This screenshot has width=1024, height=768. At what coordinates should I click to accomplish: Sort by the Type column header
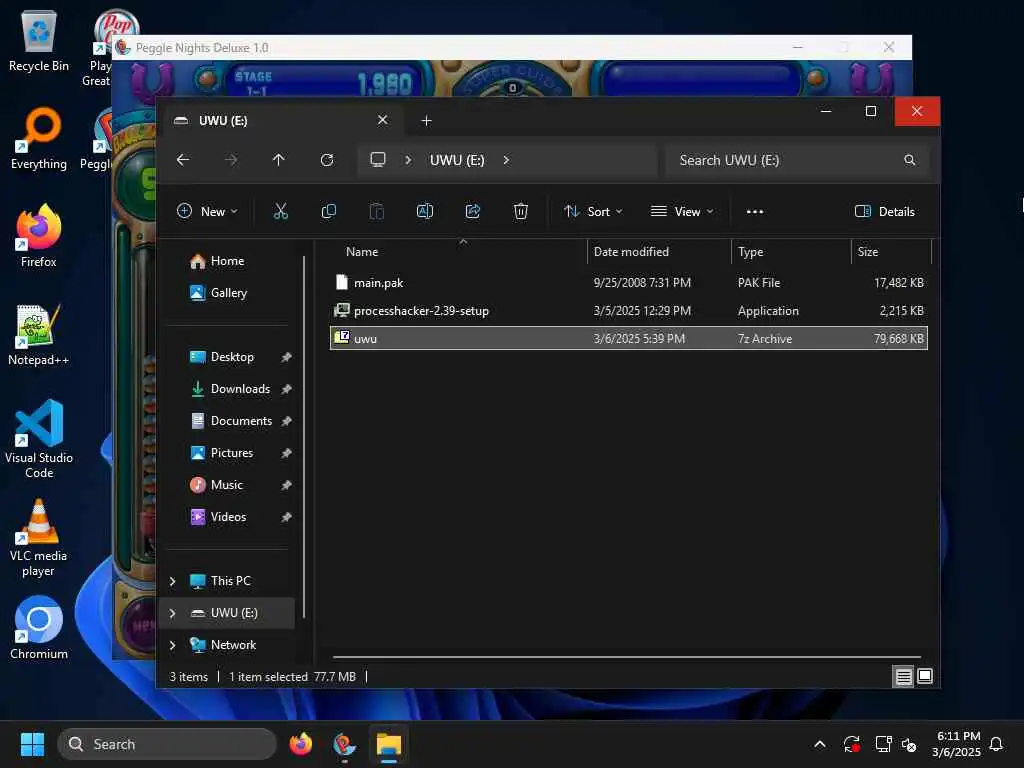tap(791, 251)
